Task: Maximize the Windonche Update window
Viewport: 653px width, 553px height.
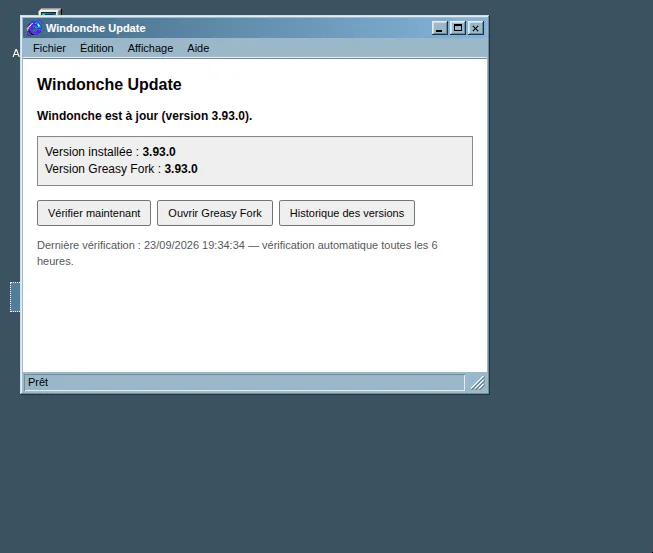Action: point(458,28)
